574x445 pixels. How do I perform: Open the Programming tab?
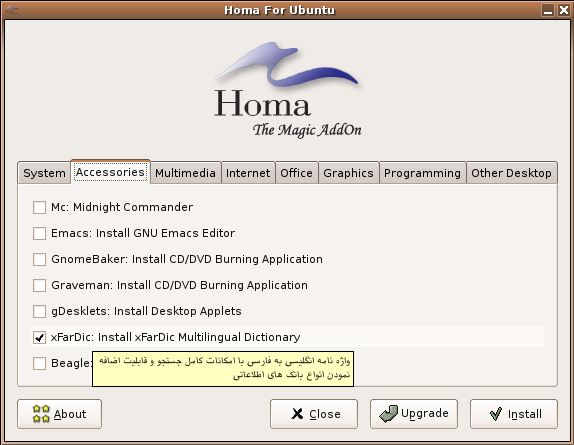point(422,173)
